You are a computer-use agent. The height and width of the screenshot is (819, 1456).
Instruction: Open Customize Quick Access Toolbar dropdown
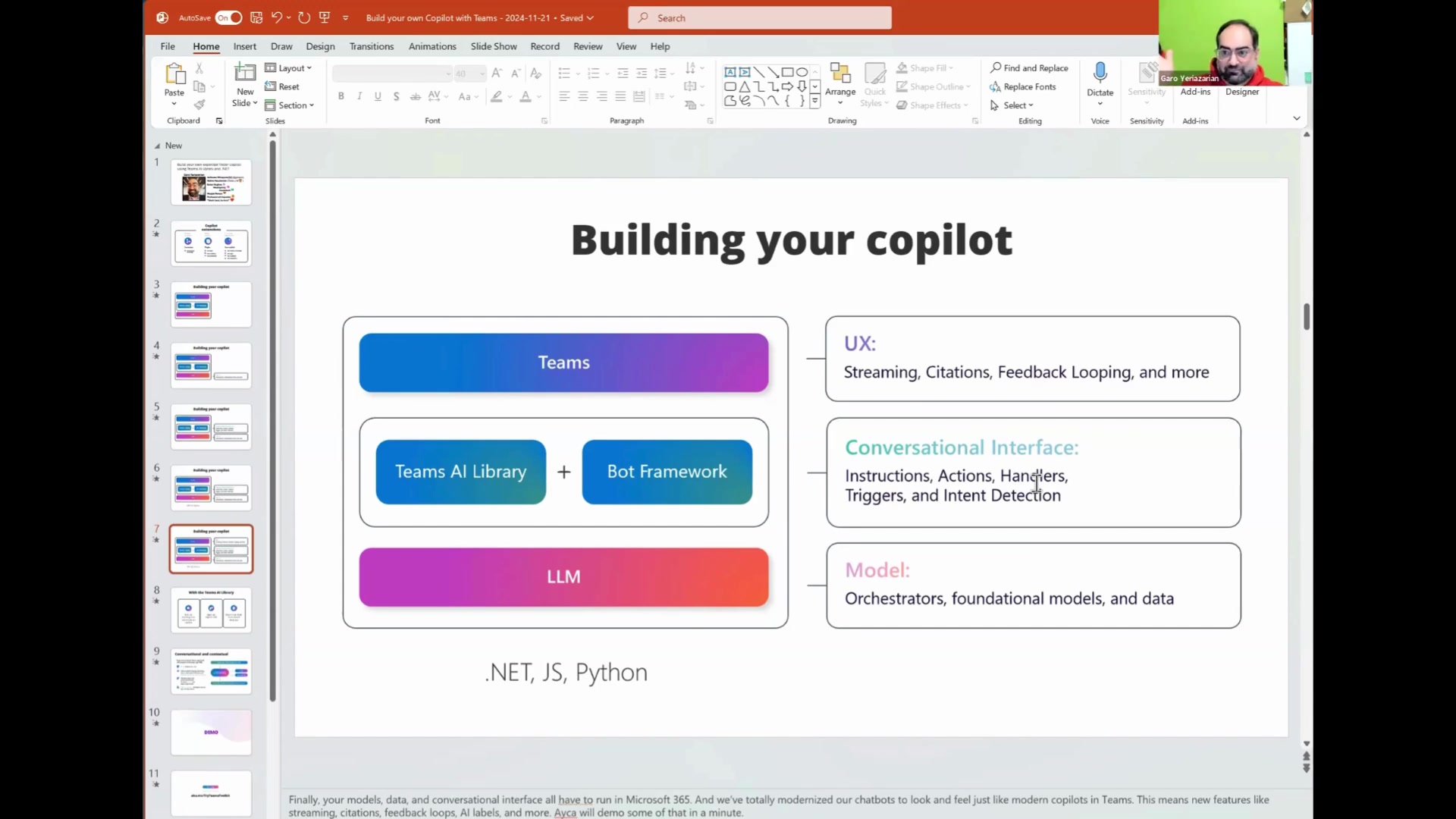346,17
